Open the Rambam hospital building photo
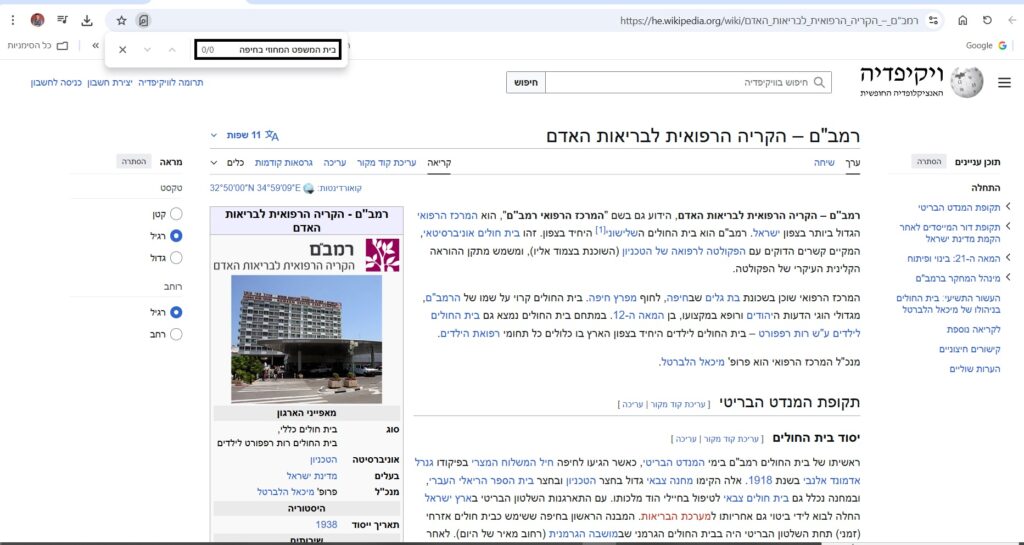Screen dimensions: 1024x545 [306, 339]
